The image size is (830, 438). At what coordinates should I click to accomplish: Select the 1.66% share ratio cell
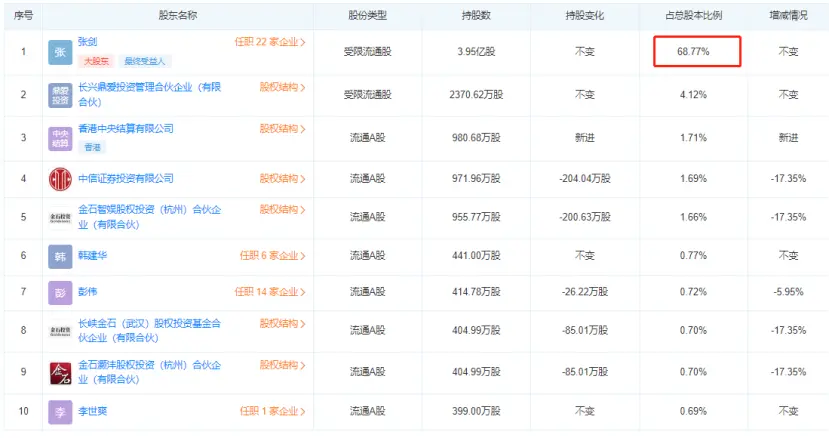[x=693, y=217]
